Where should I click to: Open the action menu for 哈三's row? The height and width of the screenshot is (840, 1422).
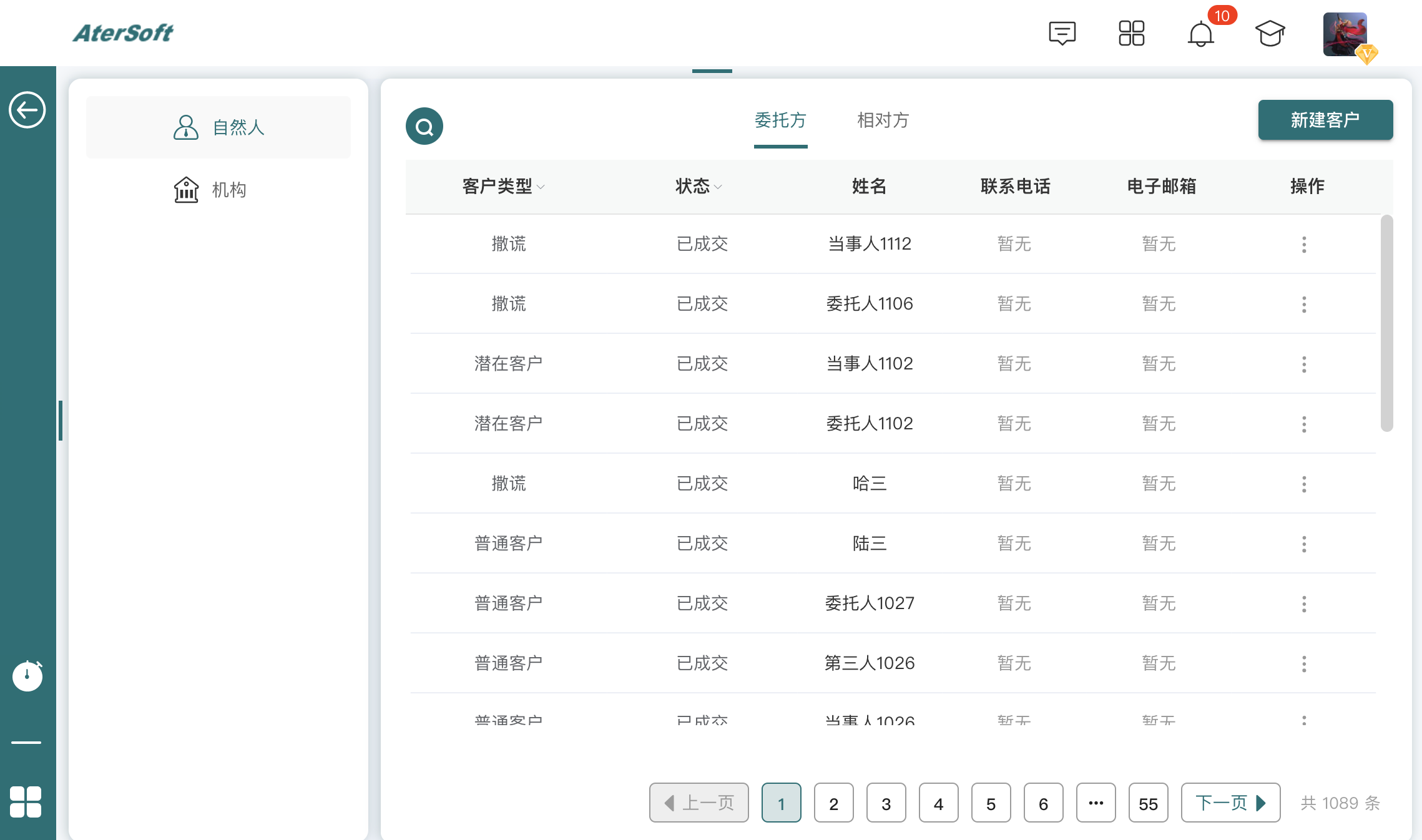pos(1304,483)
